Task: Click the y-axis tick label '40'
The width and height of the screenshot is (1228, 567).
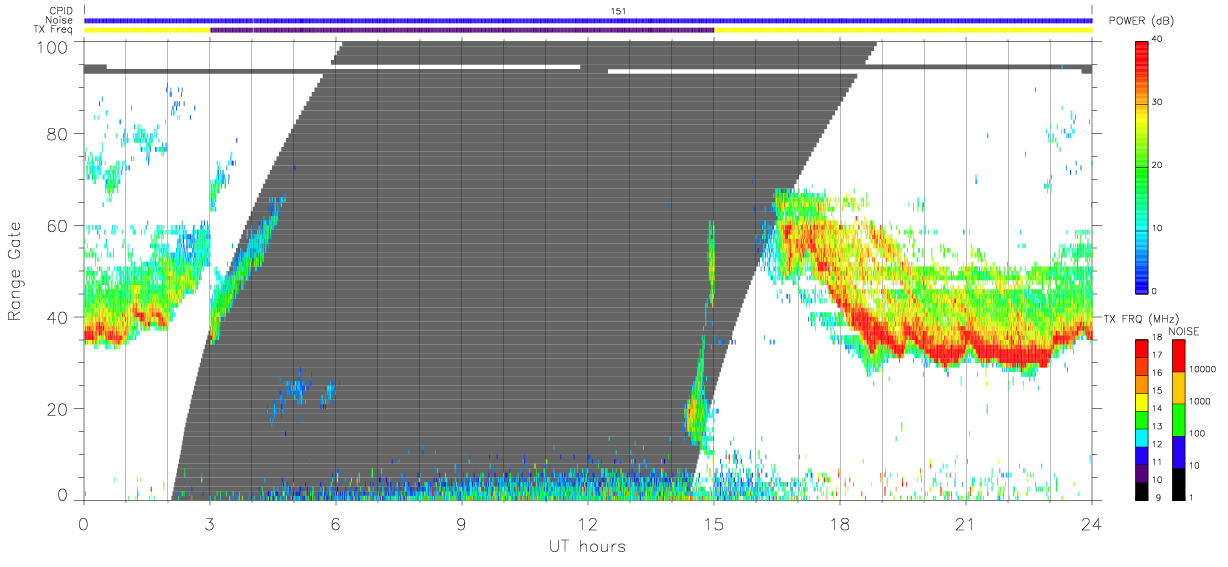Action: click(x=58, y=317)
